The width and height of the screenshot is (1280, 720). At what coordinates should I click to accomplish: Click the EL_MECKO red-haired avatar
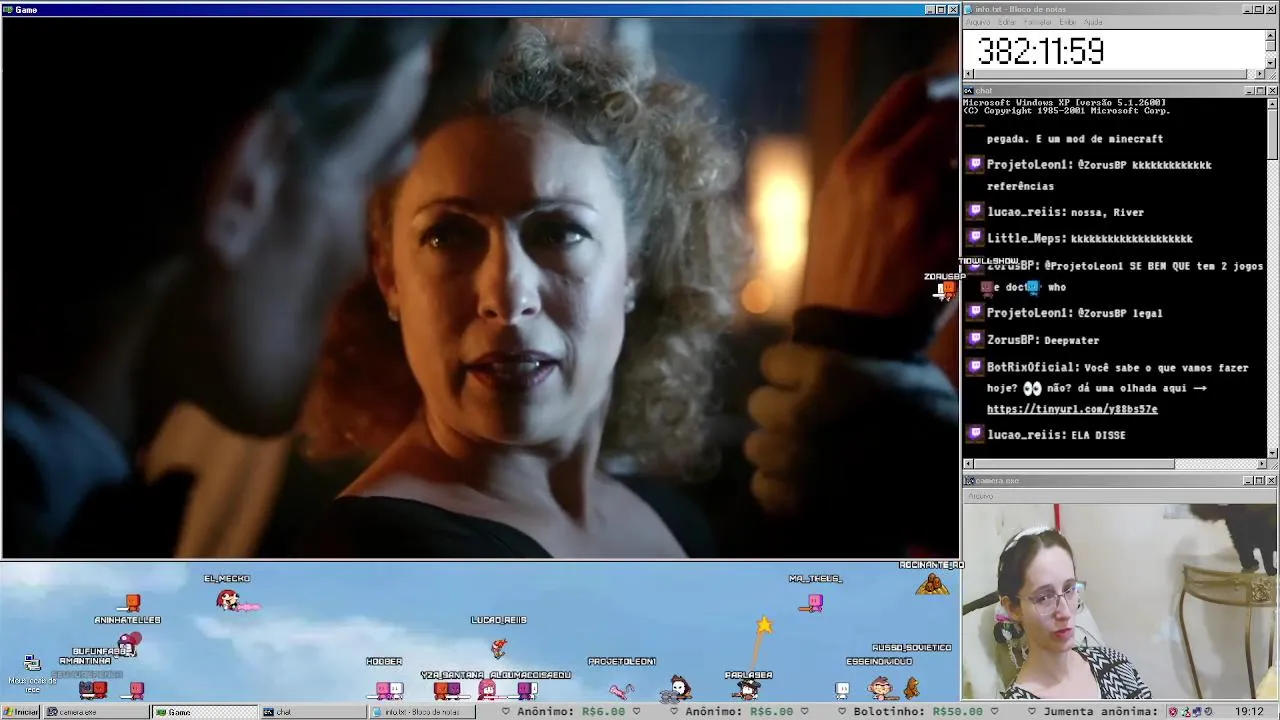[229, 599]
